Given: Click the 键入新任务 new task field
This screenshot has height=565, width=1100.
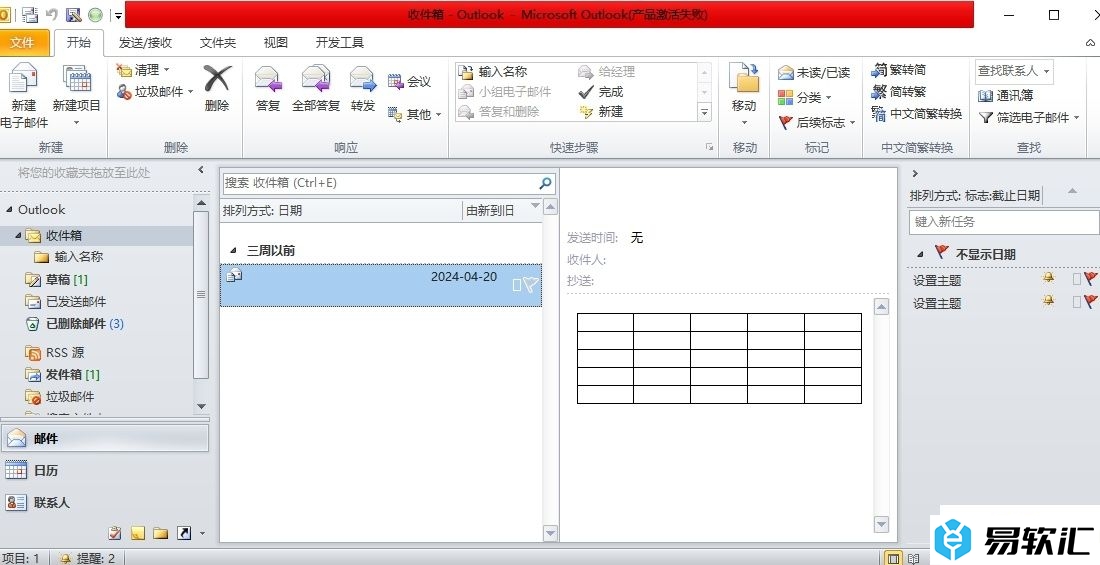Looking at the screenshot, I should [1004, 222].
